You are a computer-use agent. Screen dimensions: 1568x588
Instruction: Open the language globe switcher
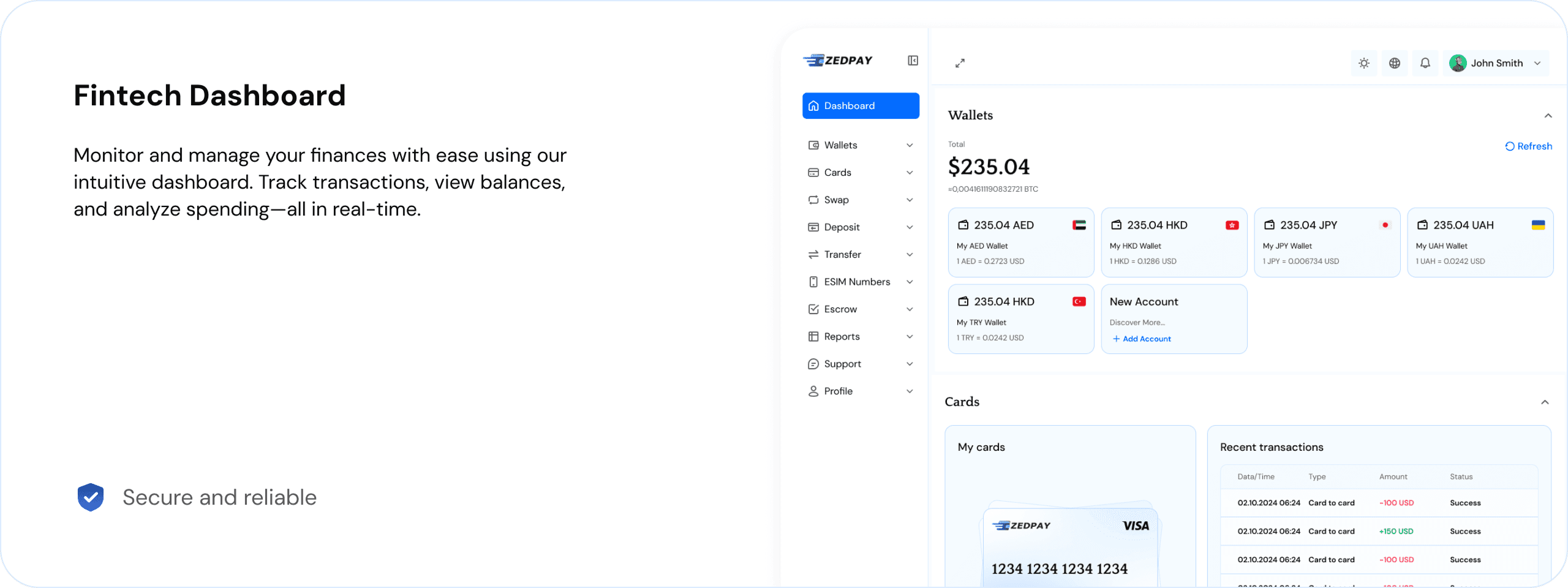[x=1394, y=62]
